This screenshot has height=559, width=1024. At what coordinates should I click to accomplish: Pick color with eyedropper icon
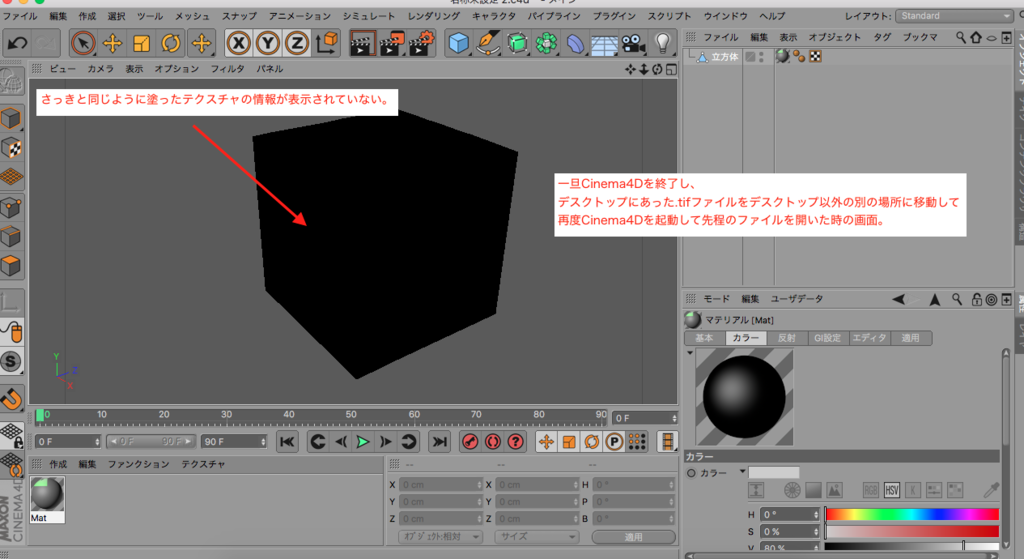tap(991, 490)
